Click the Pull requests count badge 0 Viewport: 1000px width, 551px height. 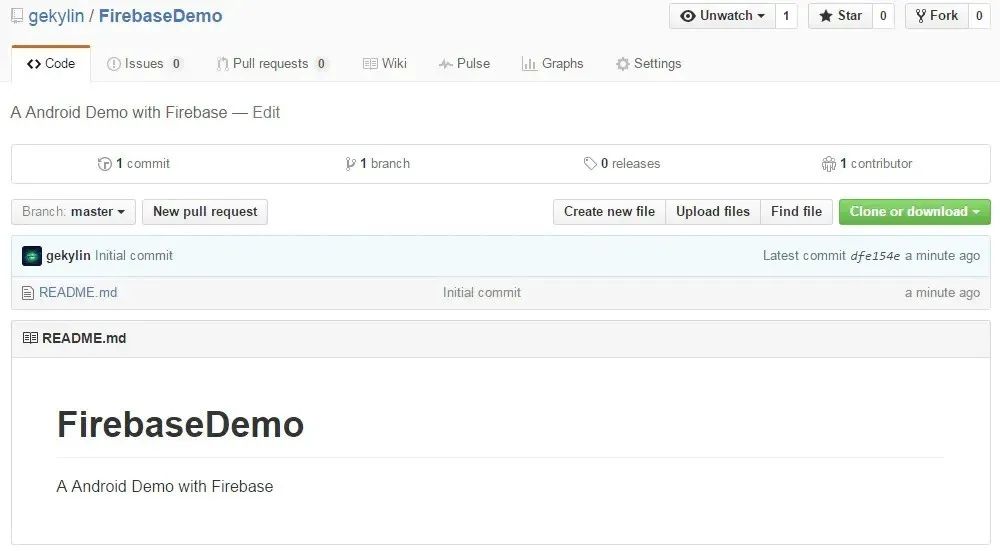tap(321, 64)
